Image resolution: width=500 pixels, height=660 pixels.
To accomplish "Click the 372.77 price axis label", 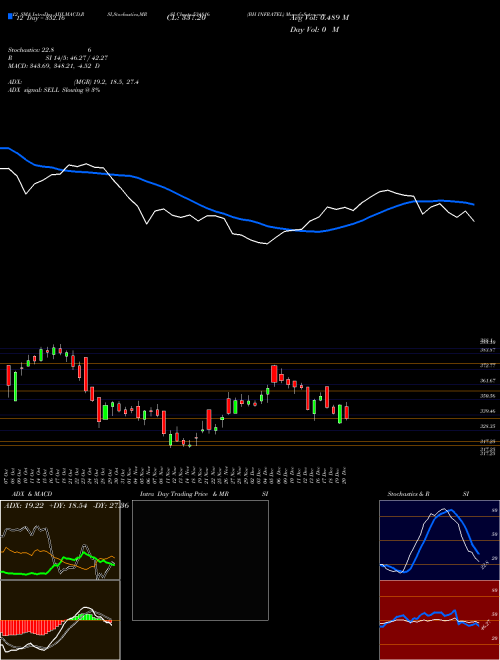I will [489, 365].
